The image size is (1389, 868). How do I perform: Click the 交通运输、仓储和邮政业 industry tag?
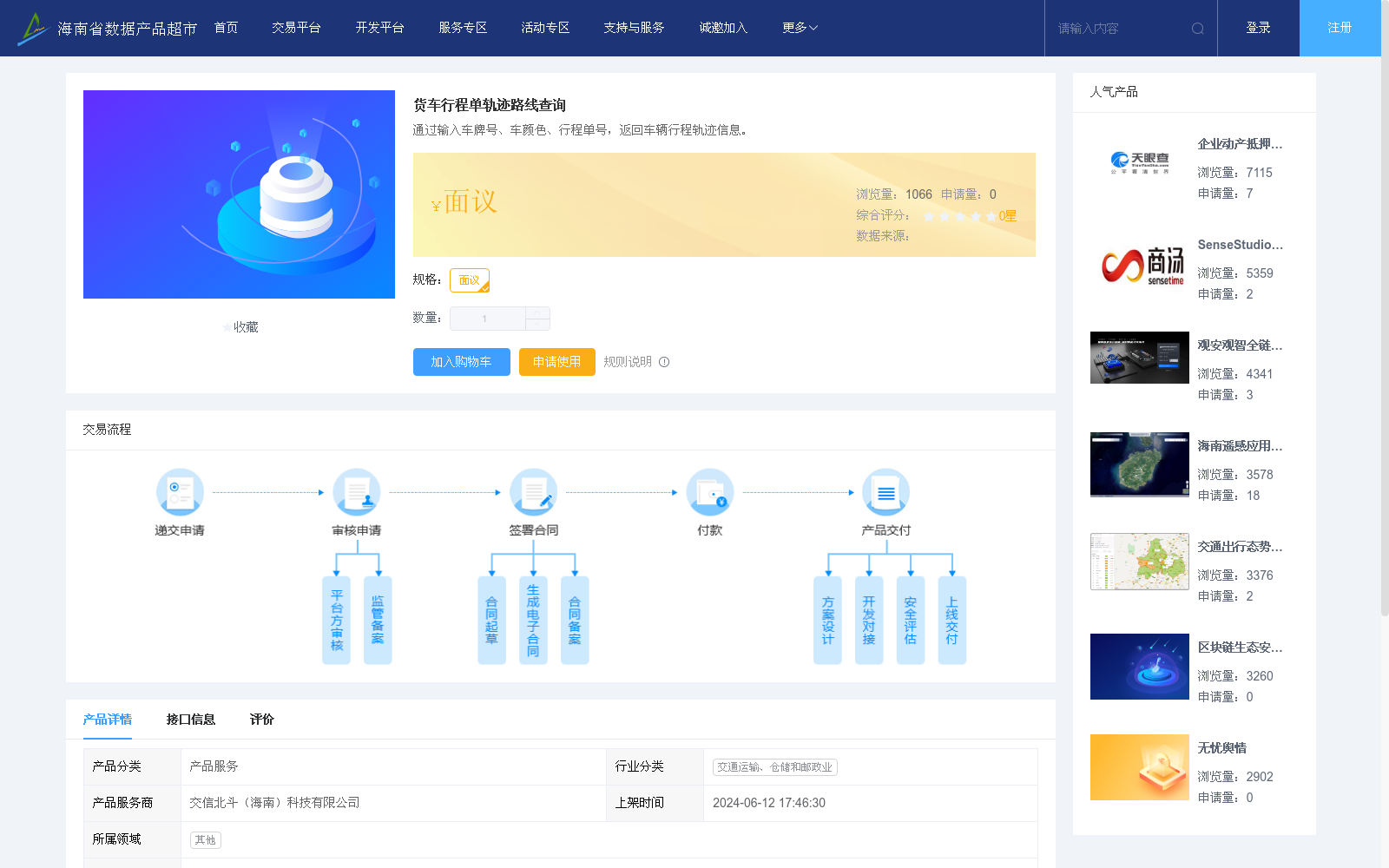[x=775, y=767]
